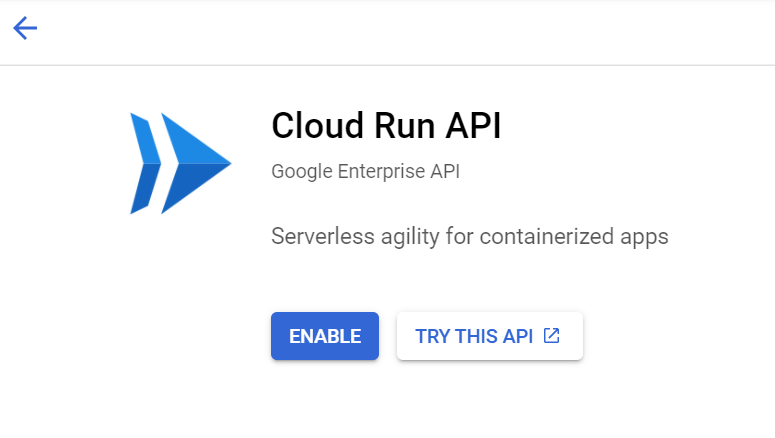
Task: Click the 'Google' word in the subtitle
Action: [302, 172]
